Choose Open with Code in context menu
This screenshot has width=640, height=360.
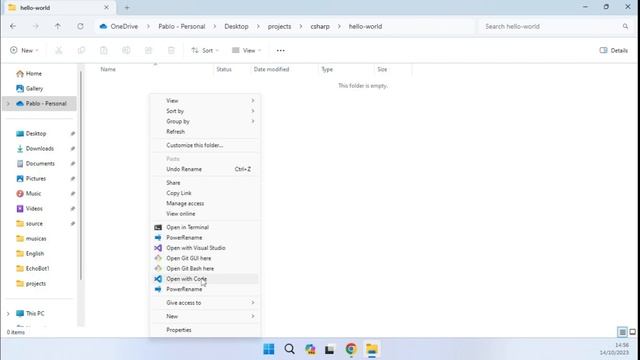pos(204,279)
